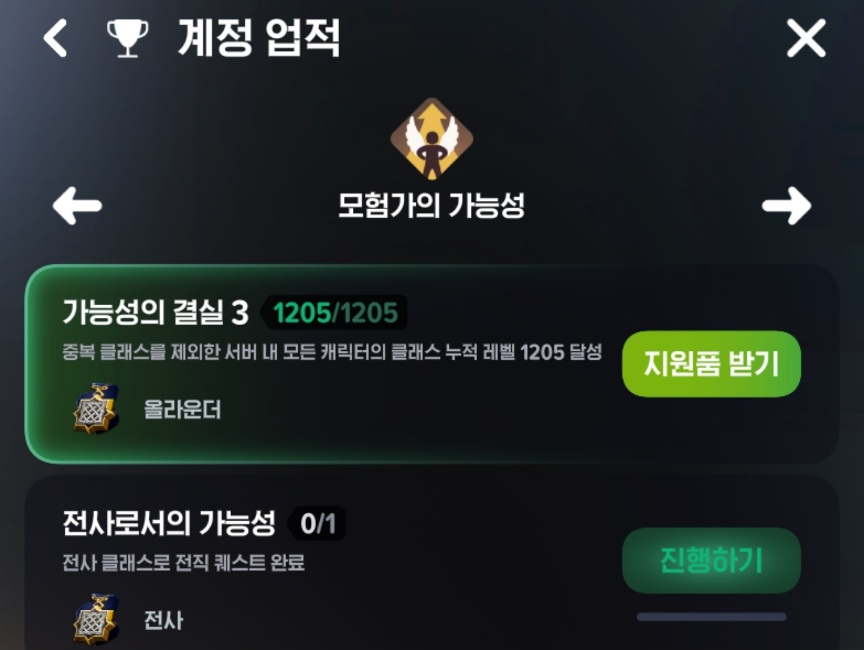The height and width of the screenshot is (650, 864).
Task: Go back with the top-left chevron
Action: pyautogui.click(x=56, y=38)
